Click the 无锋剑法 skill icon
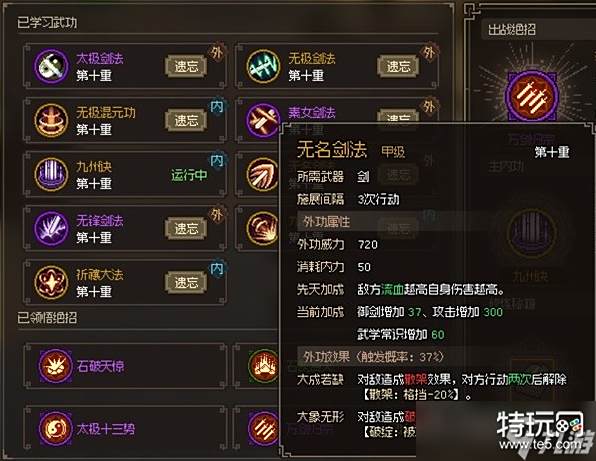Screen dimensions: 596x461 [x=51, y=228]
